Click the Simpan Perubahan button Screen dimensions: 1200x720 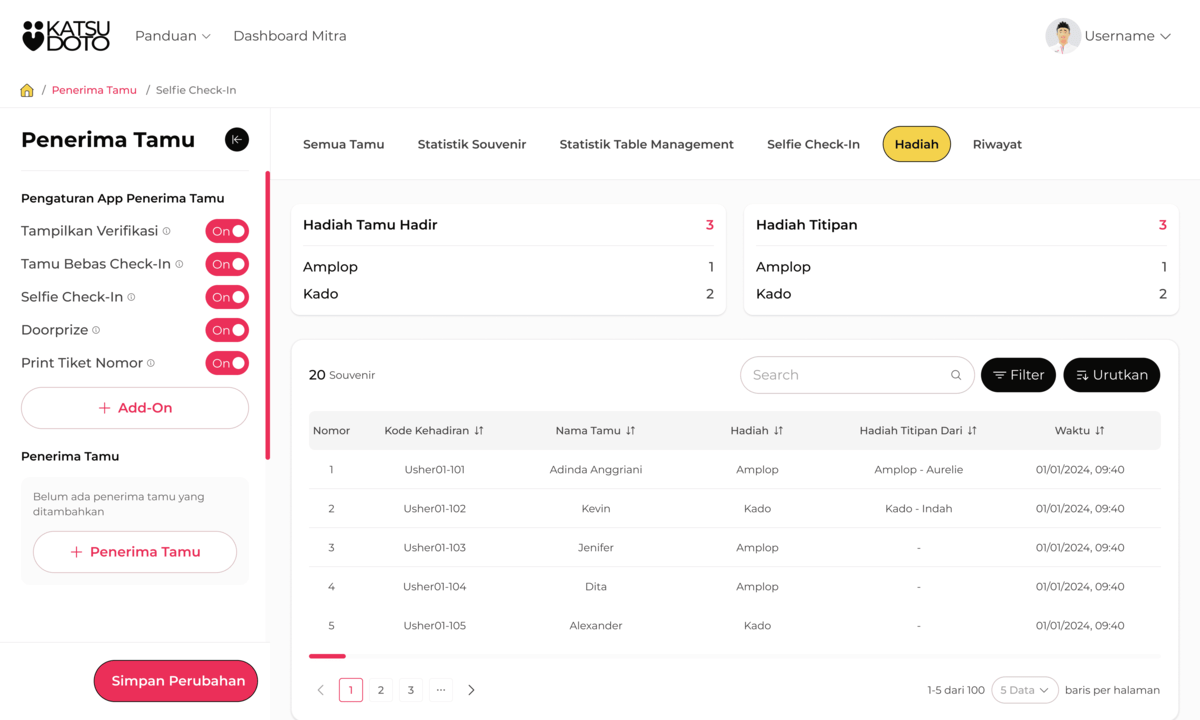point(177,681)
